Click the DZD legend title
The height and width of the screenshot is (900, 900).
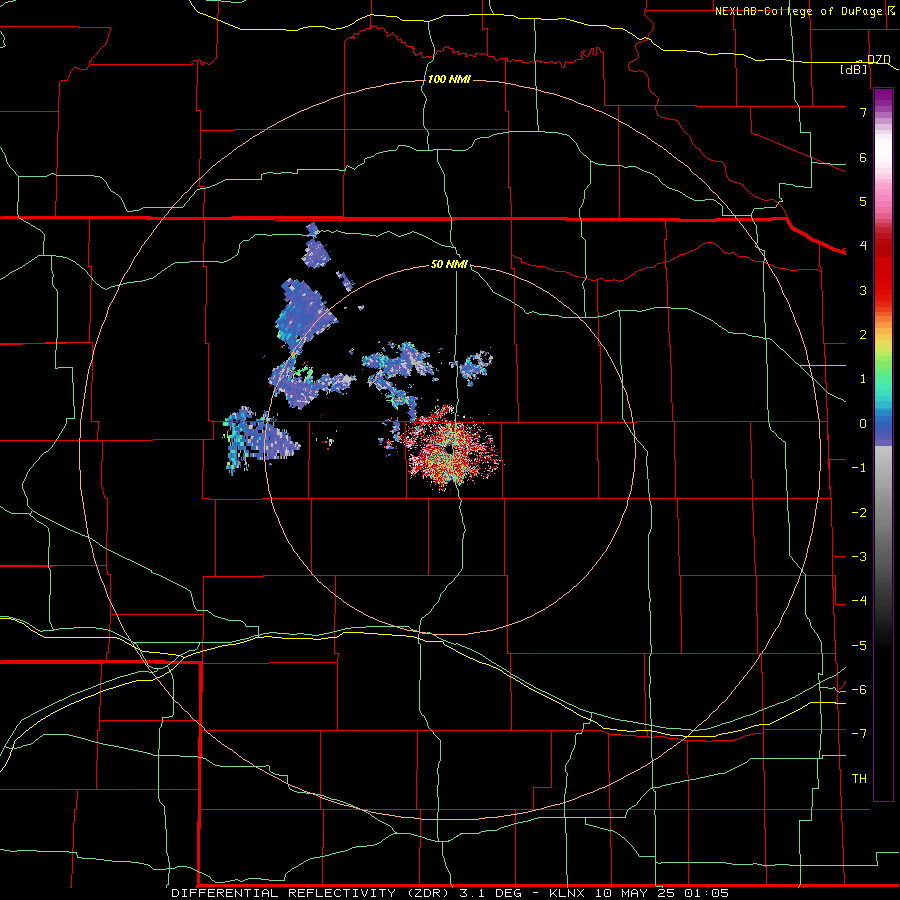click(879, 60)
